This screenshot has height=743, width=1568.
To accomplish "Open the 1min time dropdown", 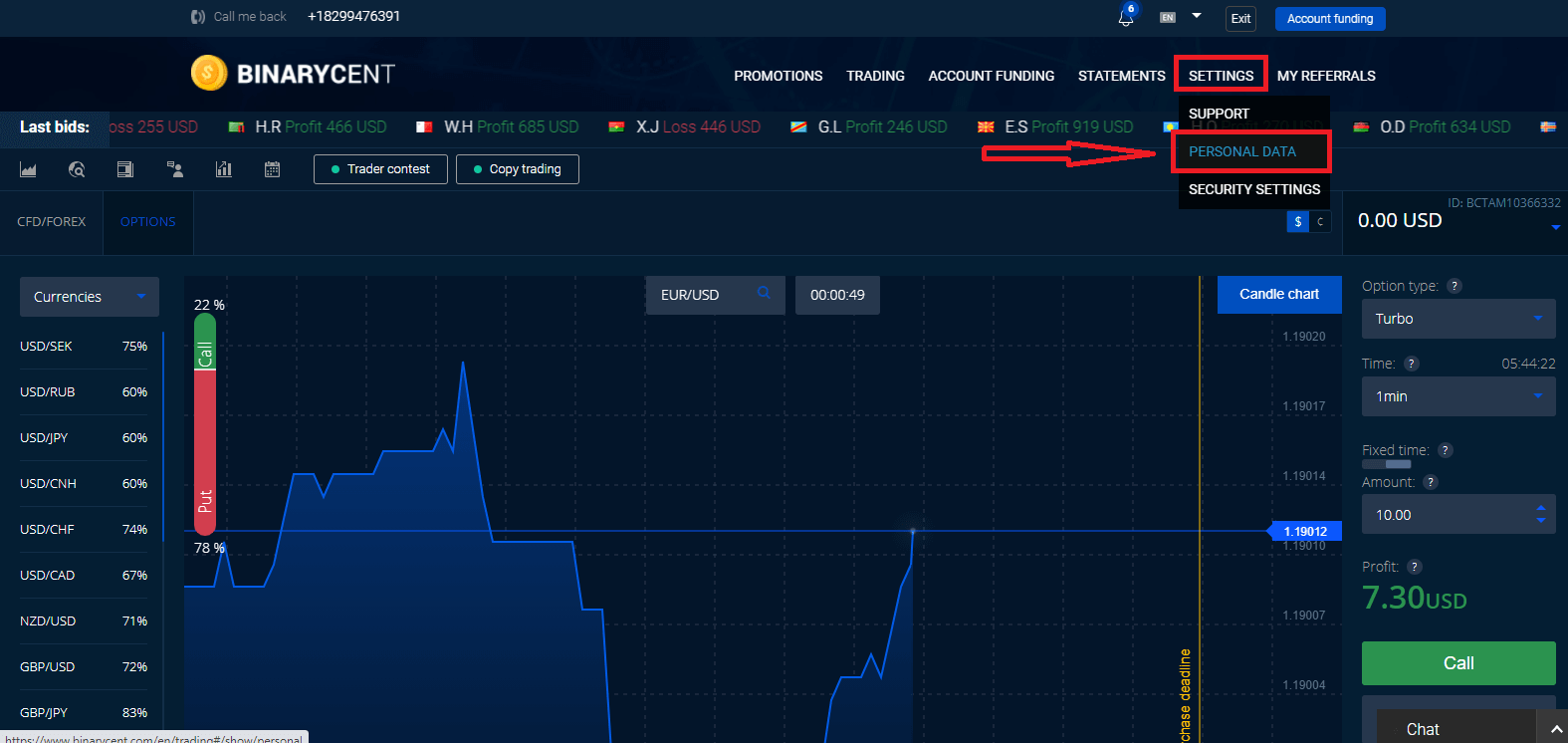I will click(x=1458, y=396).
